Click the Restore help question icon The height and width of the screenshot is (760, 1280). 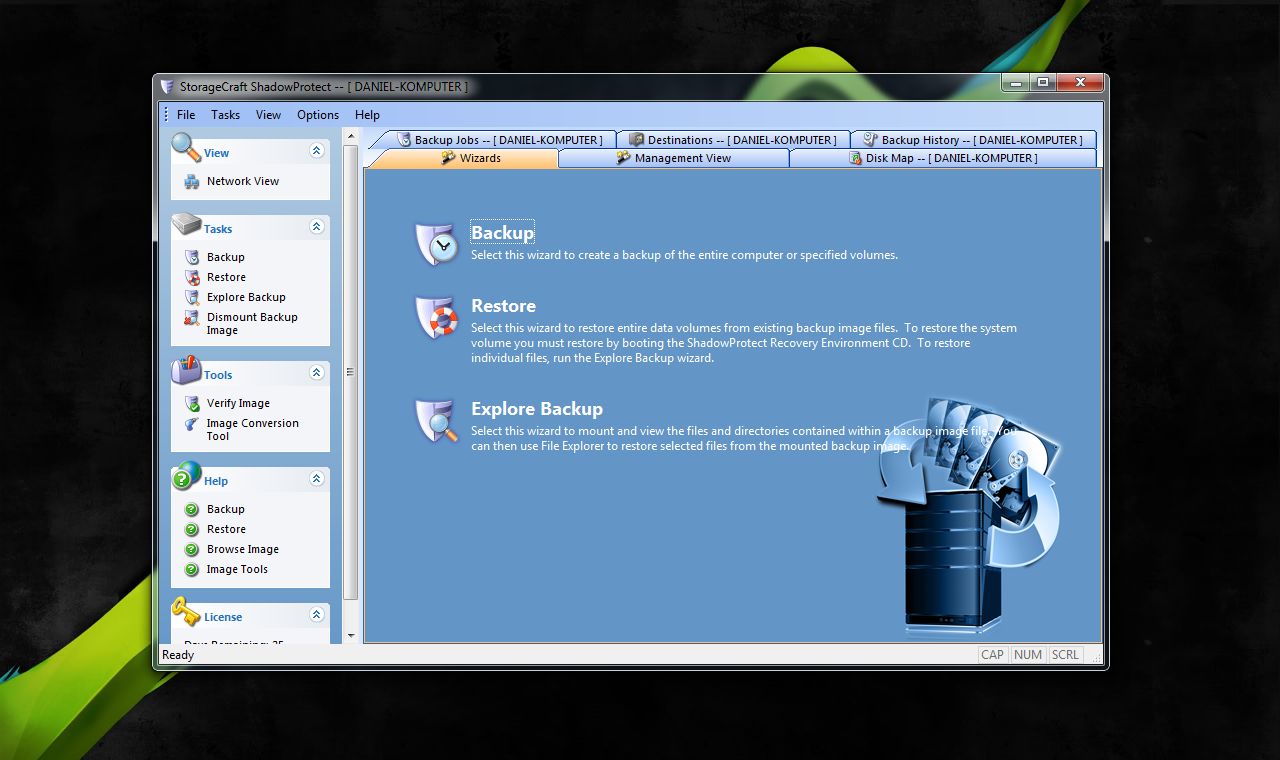coord(192,529)
